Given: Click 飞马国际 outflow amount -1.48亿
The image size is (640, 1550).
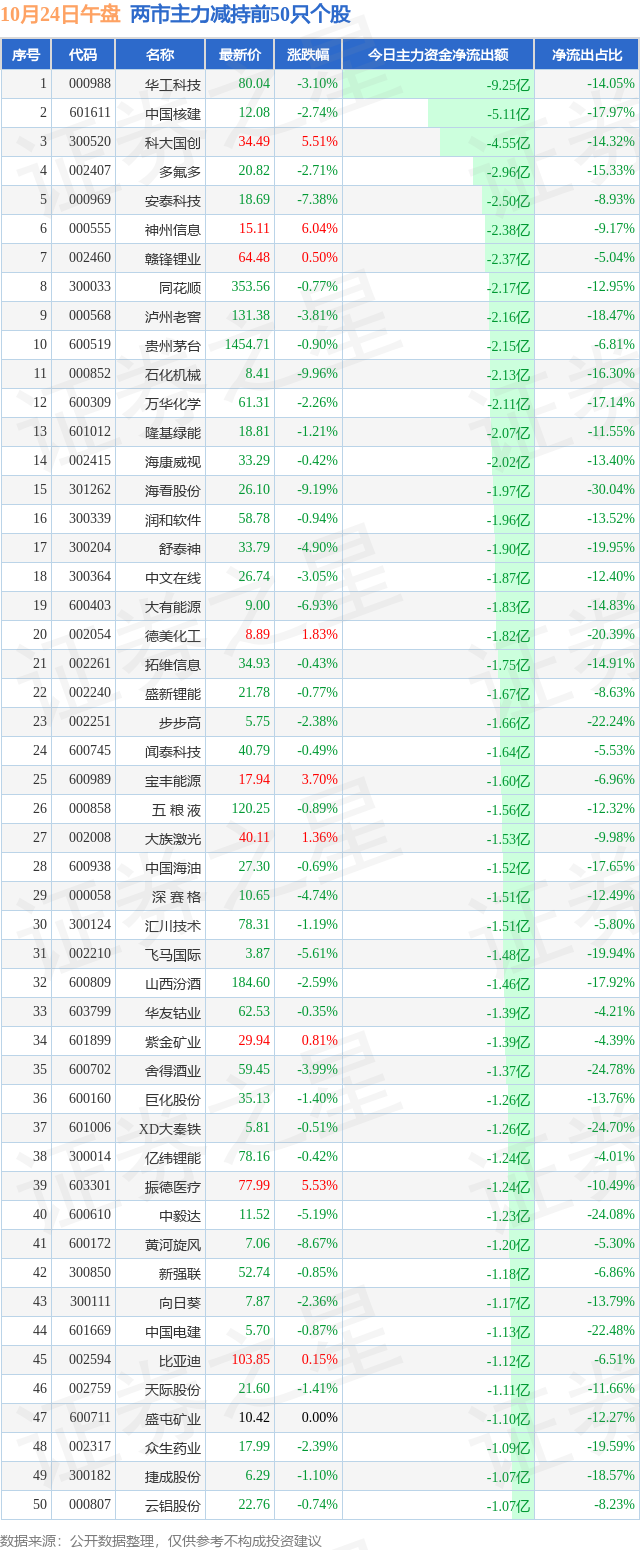Looking at the screenshot, I should [508, 955].
